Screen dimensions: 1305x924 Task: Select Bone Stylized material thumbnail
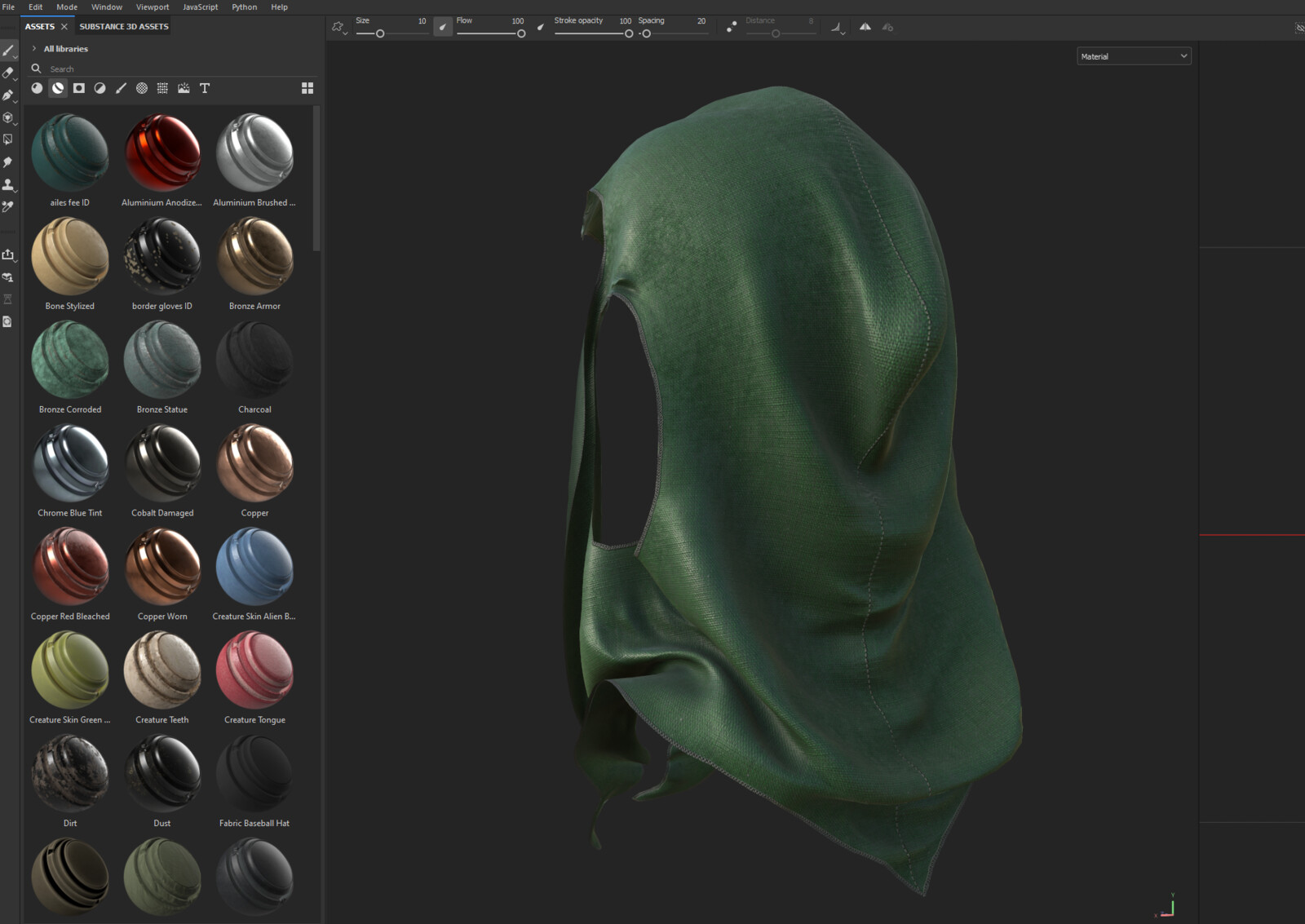click(70, 256)
